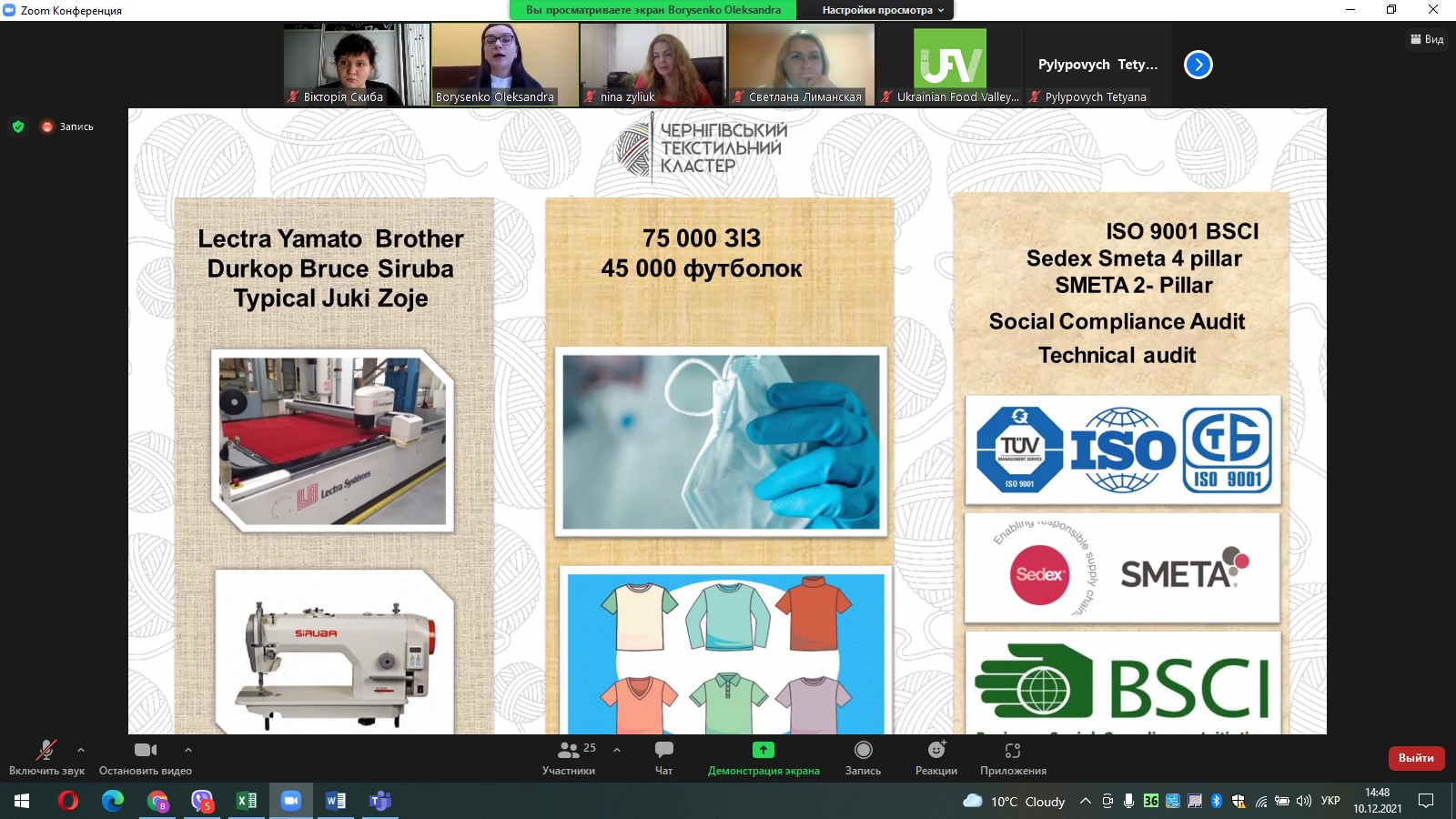The height and width of the screenshot is (819, 1456).
Task: Open the Реакции reactions menu
Action: click(x=935, y=757)
